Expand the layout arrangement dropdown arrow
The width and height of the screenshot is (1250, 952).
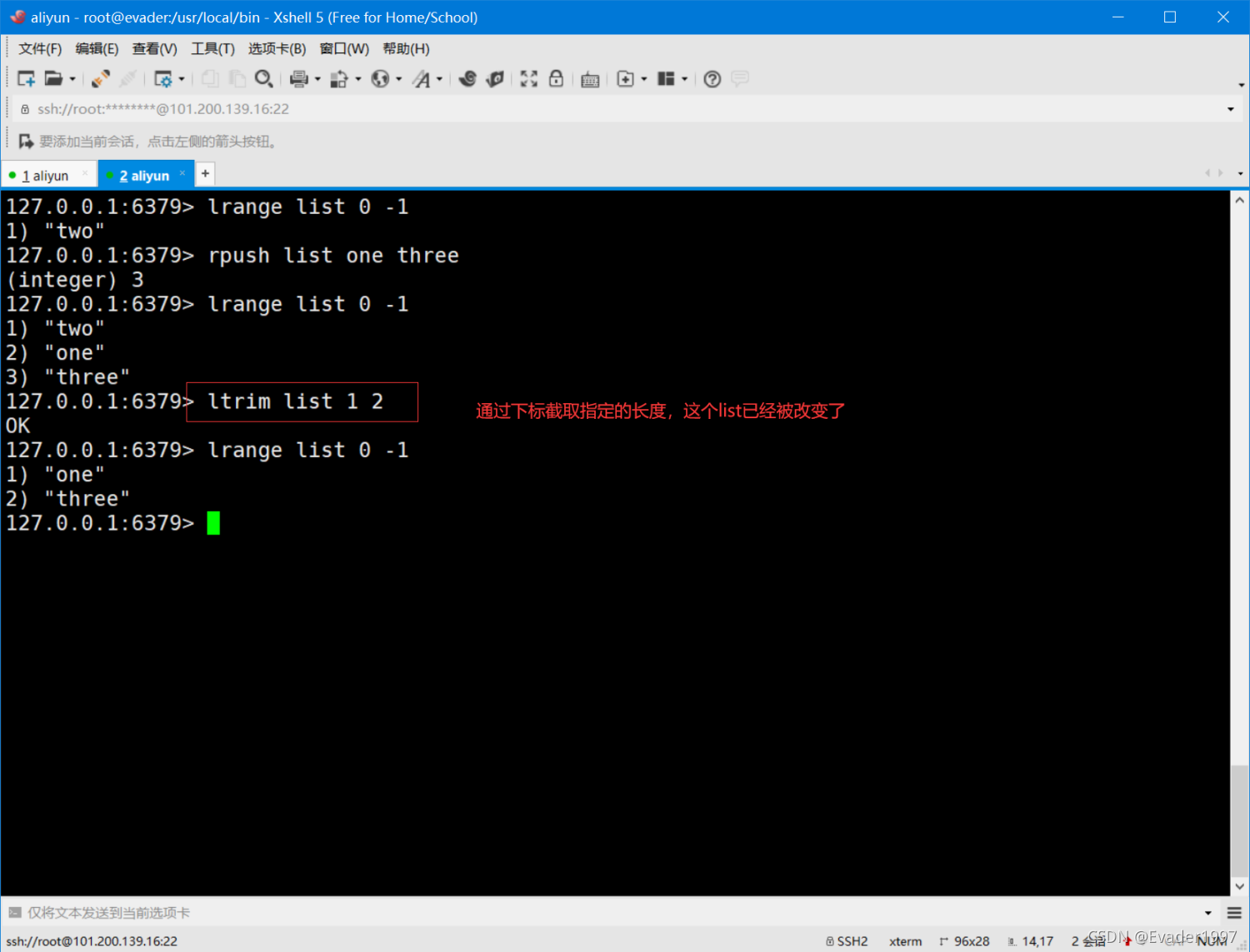tap(685, 79)
